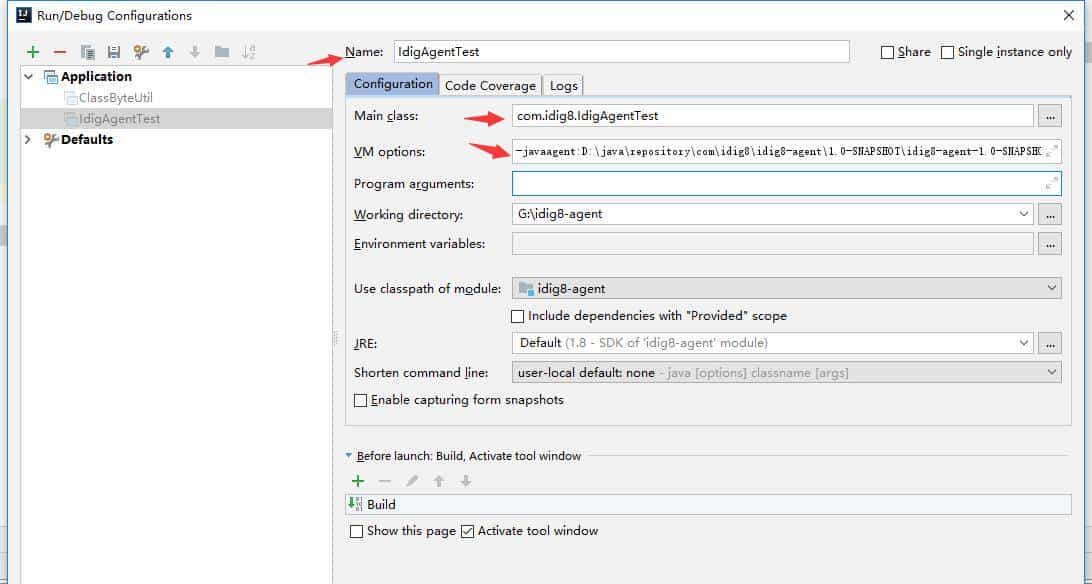1092x584 pixels.
Task: Add a Before launch task with plus
Action: (358, 481)
